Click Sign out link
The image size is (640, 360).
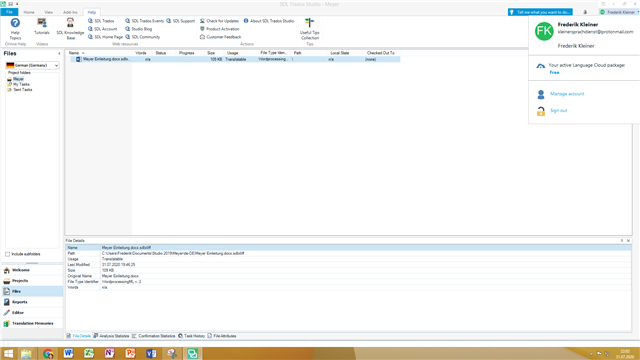558,111
